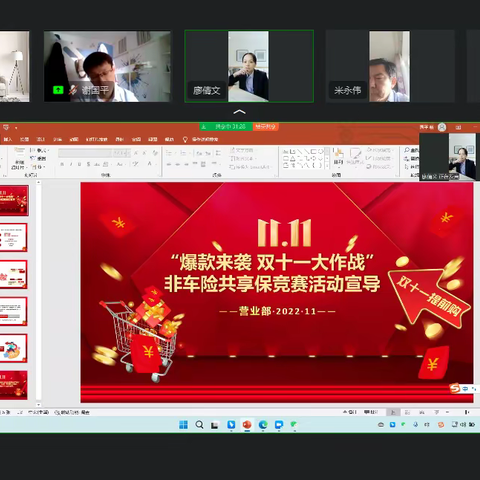Toggle Italic formatting in the ribbon
Screen dimensions: 480x480
point(71,164)
